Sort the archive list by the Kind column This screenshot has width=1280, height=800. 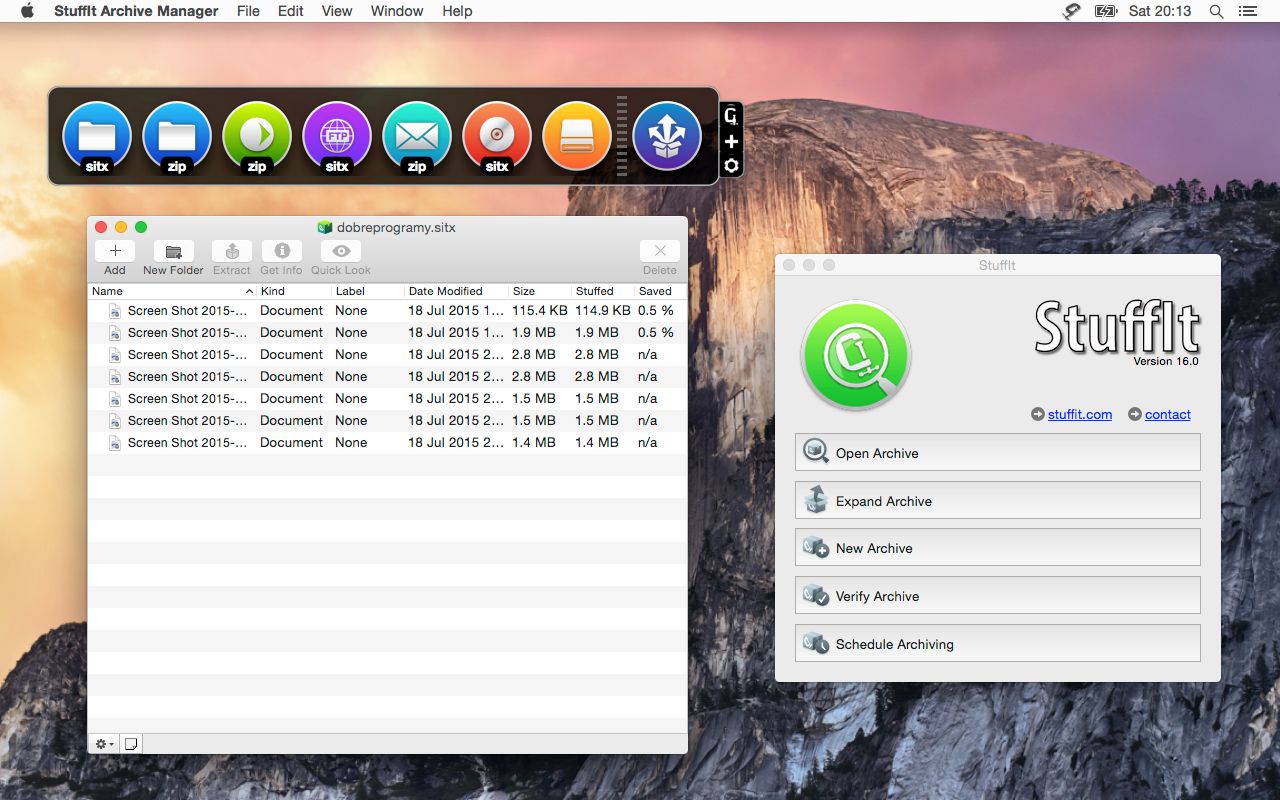point(293,291)
